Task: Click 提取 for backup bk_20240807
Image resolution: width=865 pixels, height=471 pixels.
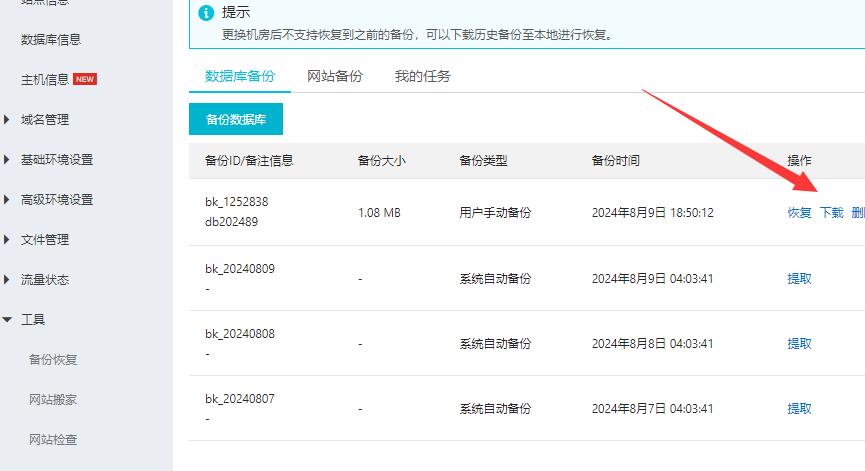Action: (x=799, y=409)
